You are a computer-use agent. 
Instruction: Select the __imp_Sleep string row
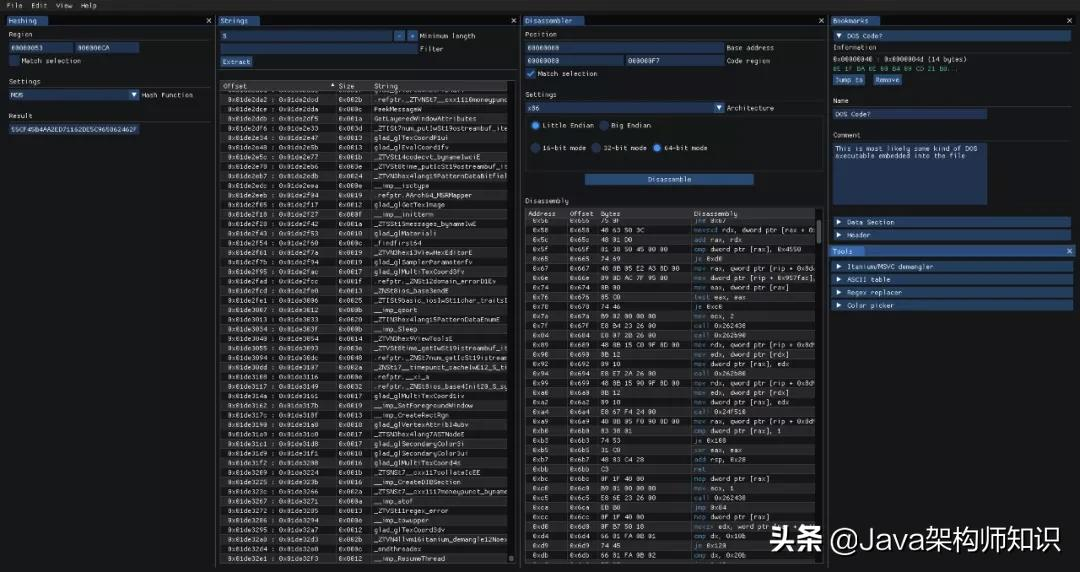[365, 329]
